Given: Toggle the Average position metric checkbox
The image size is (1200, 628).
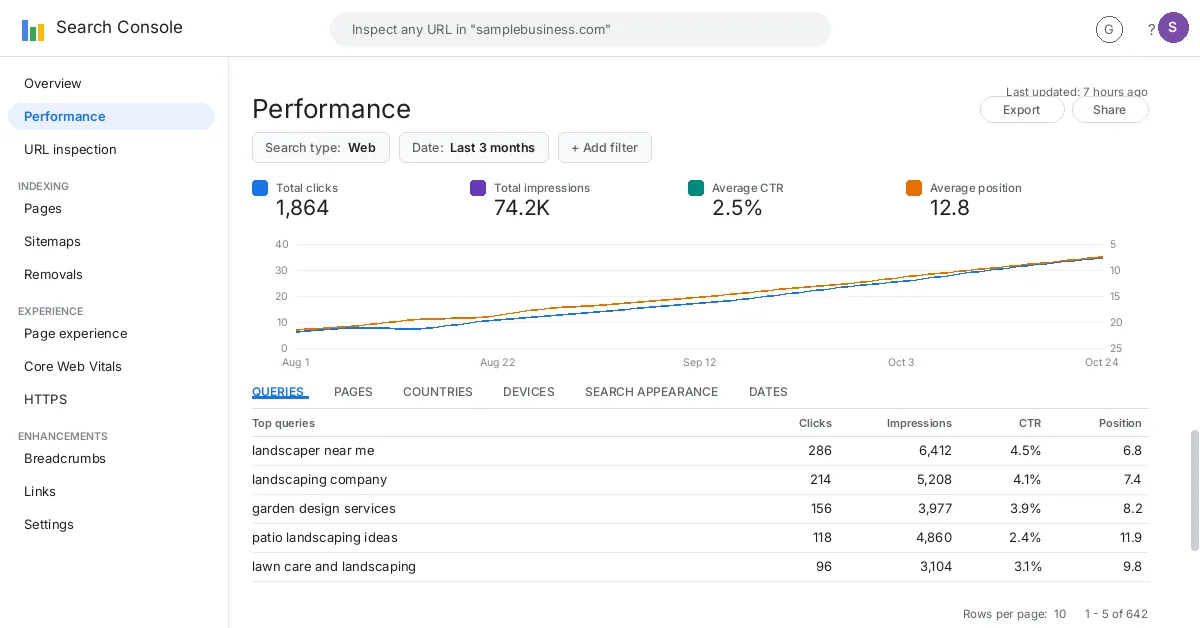Looking at the screenshot, I should coord(914,188).
